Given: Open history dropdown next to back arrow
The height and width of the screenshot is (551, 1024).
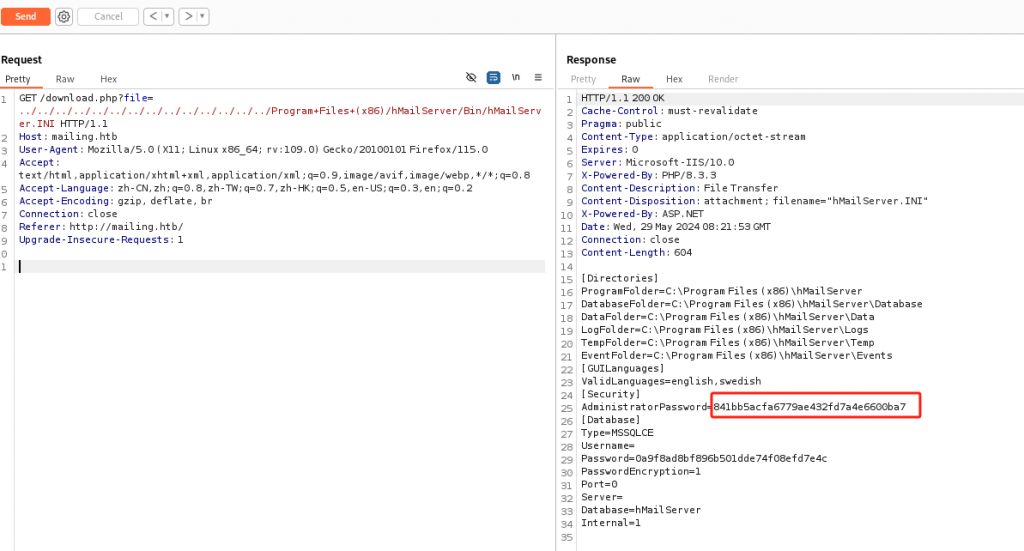Looking at the screenshot, I should click(167, 16).
